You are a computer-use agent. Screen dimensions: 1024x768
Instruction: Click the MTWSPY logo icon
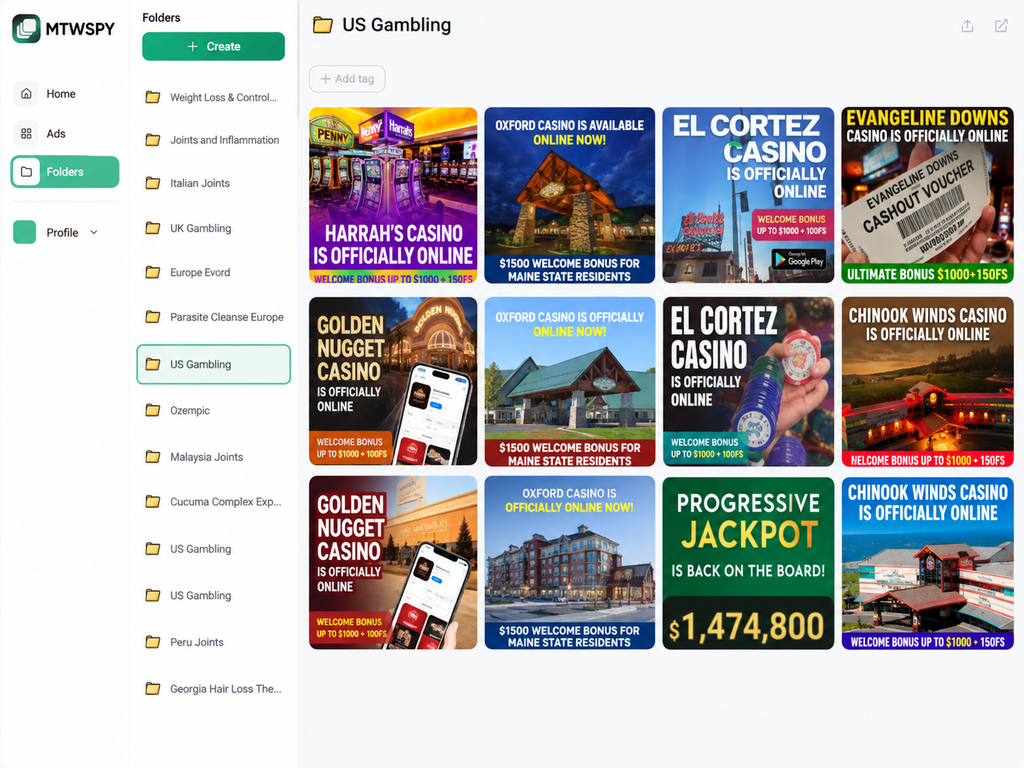[x=26, y=29]
